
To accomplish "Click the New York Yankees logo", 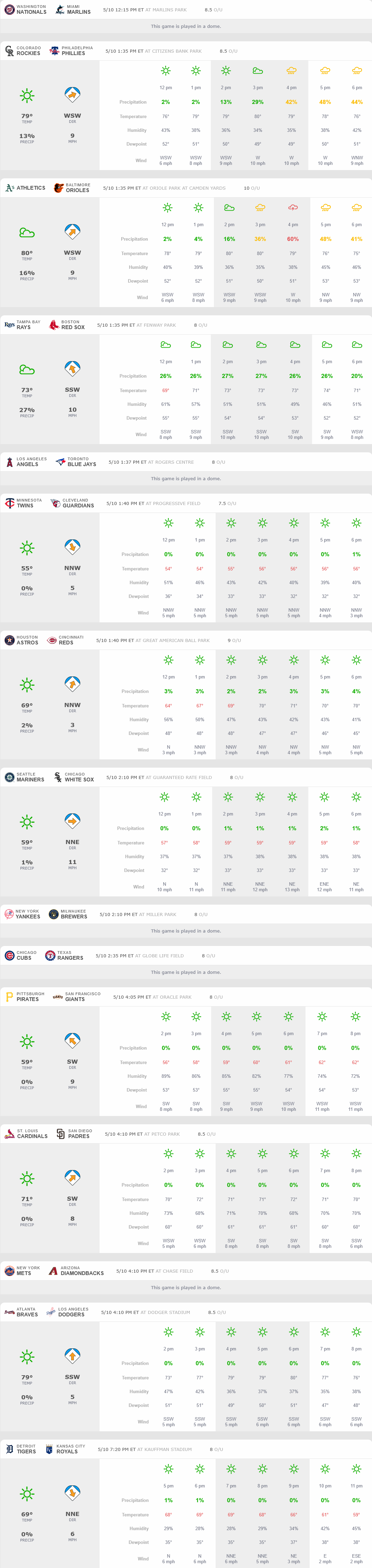I will (9, 914).
